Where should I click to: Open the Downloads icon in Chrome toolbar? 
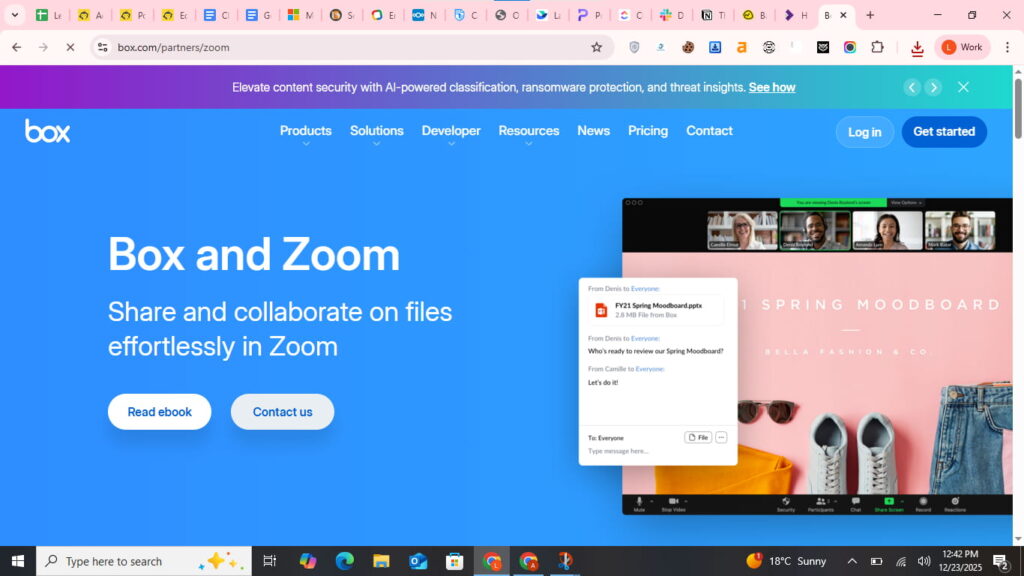click(x=917, y=47)
